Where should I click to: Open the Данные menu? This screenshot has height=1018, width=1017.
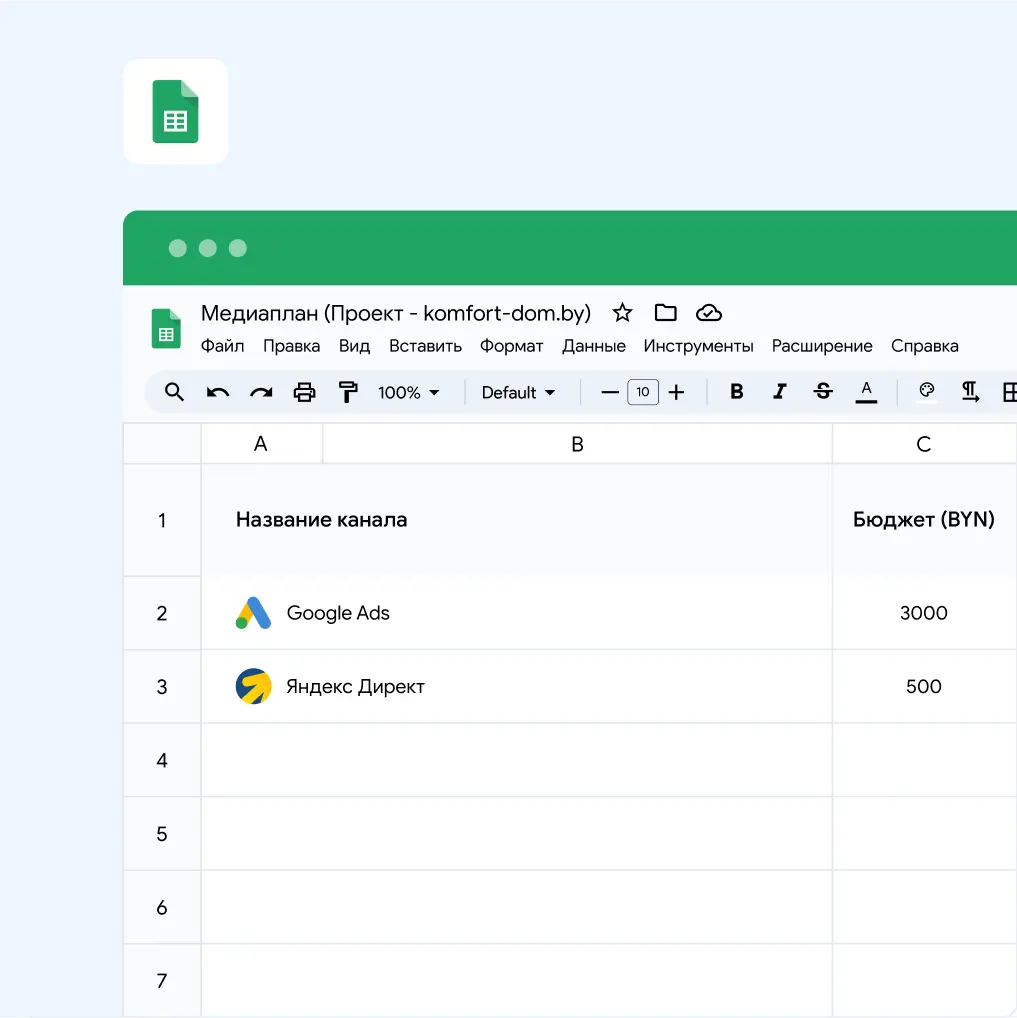pyautogui.click(x=593, y=346)
